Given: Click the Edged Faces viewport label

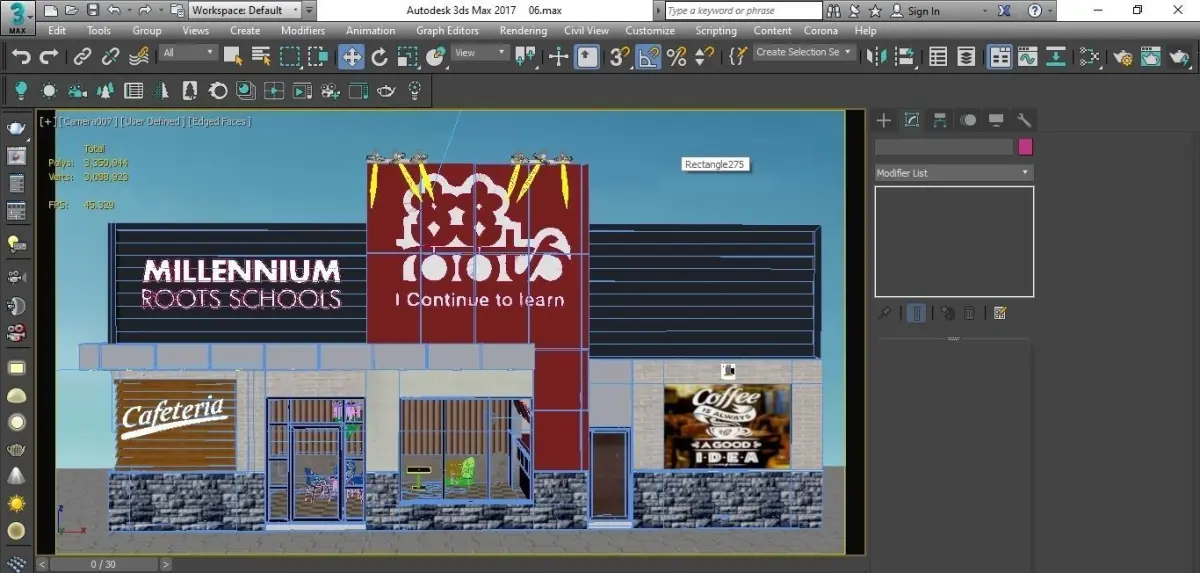Looking at the screenshot, I should tap(220, 121).
